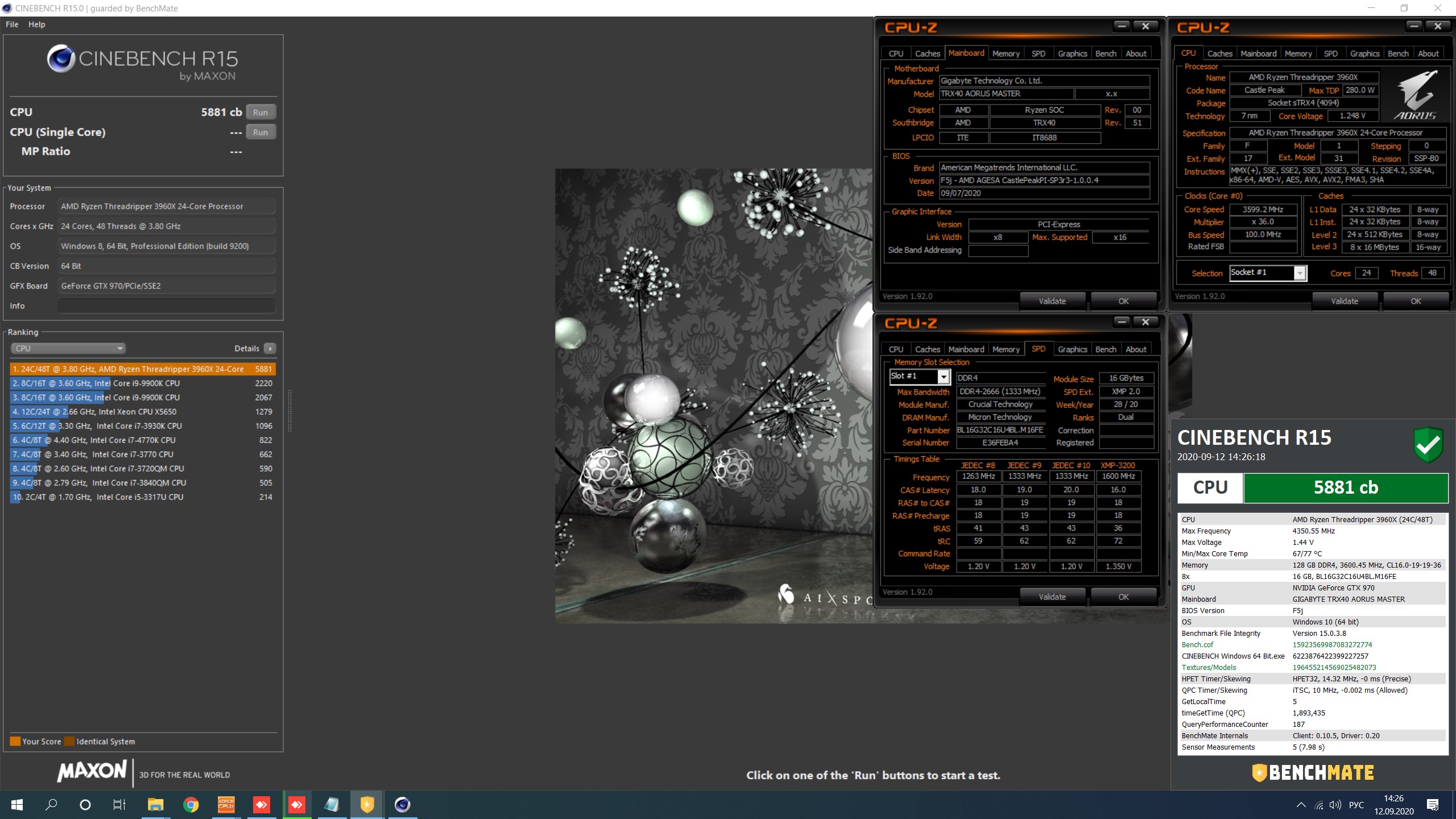Screen dimensions: 1456x819
Task: Open Task View on taskbar
Action: coord(119,805)
